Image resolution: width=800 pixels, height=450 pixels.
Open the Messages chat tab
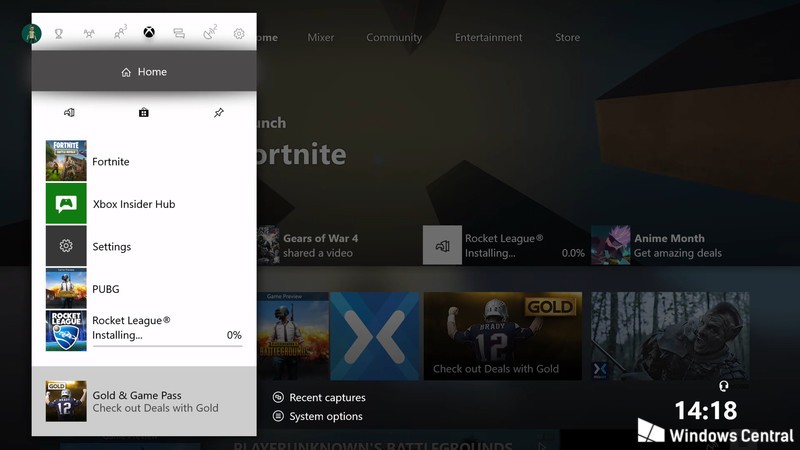[179, 34]
